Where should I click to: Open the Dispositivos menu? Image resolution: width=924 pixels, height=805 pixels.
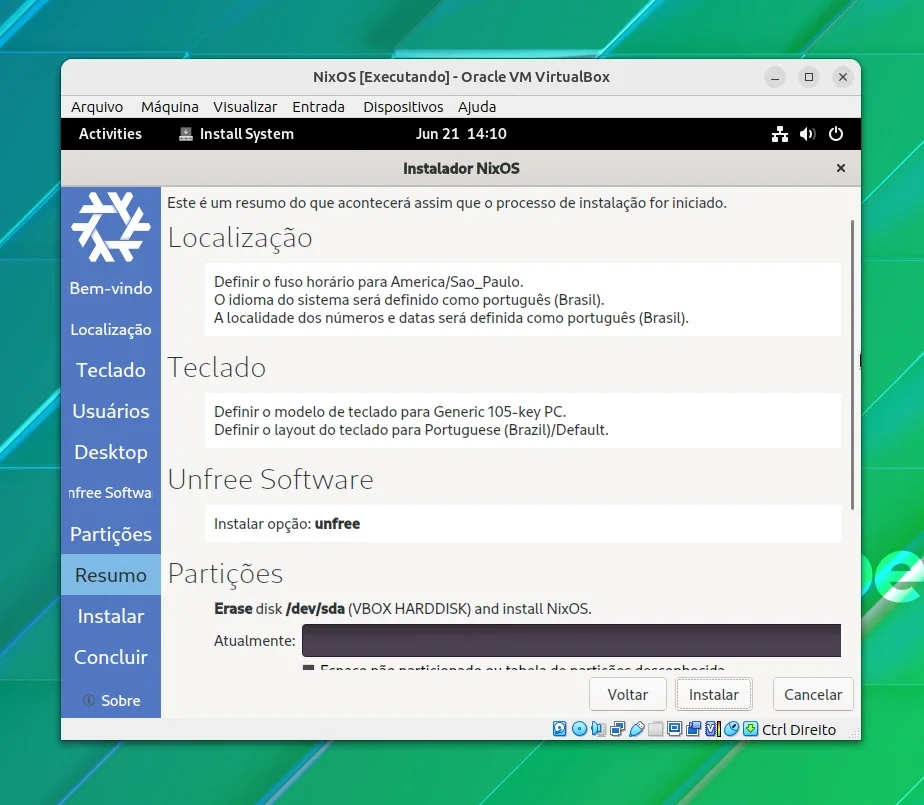tap(403, 107)
